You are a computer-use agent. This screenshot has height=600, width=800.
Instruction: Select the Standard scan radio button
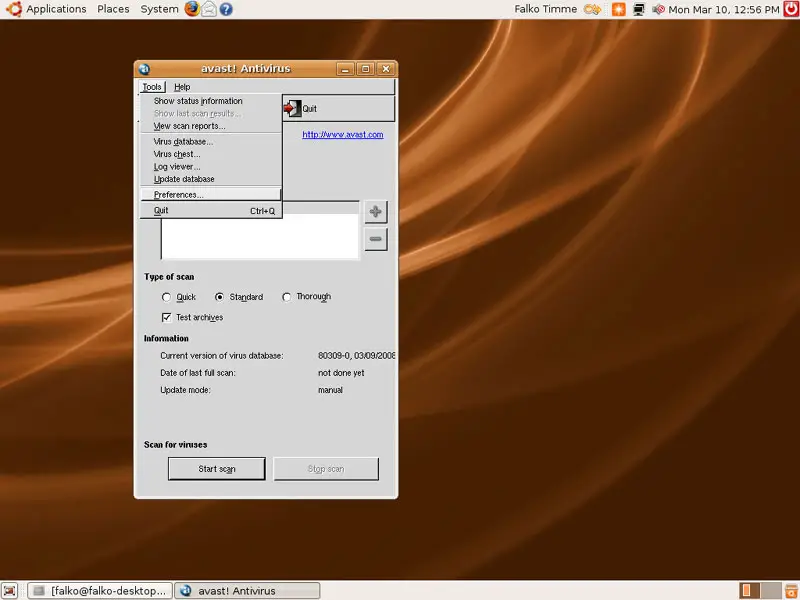pyautogui.click(x=219, y=297)
